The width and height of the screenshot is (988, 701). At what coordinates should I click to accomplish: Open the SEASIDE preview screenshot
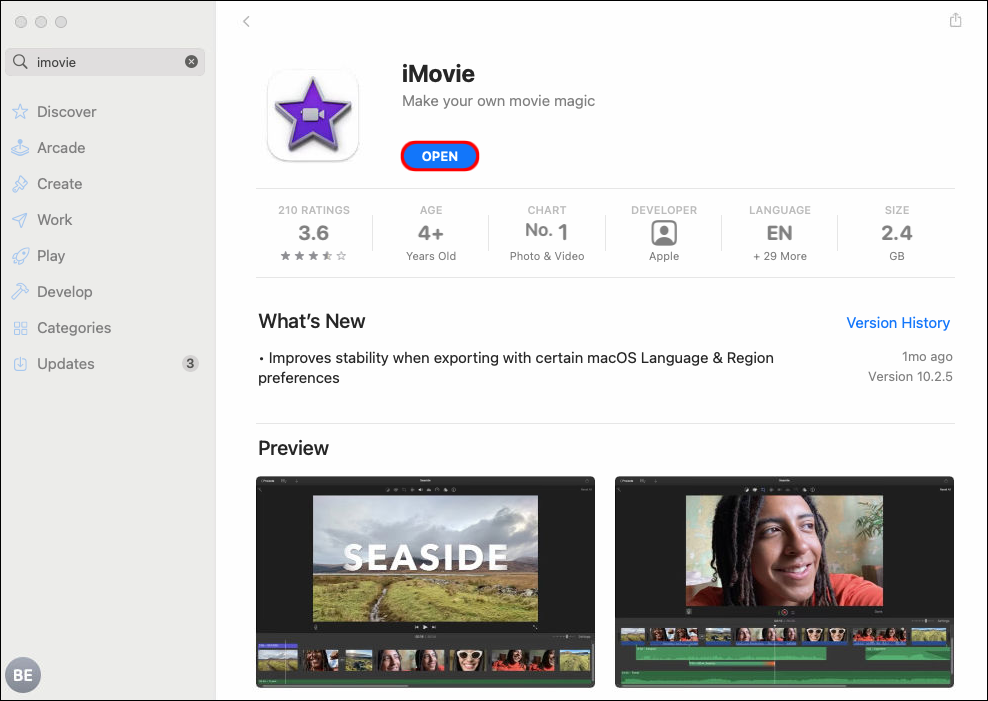[x=425, y=582]
